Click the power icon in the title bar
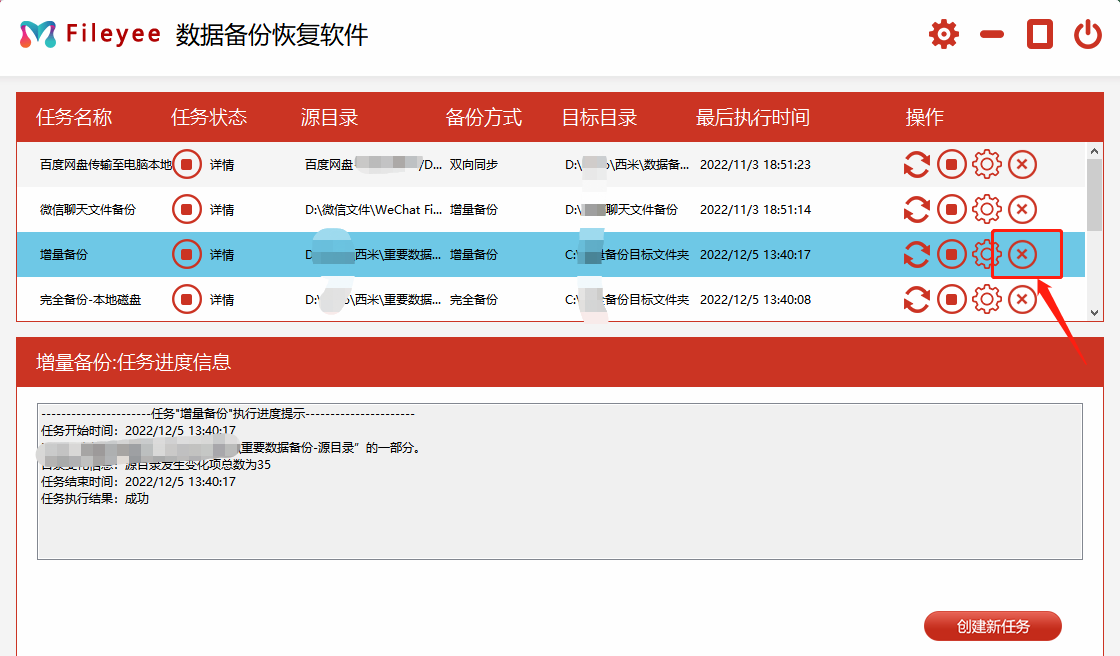Viewport: 1120px width, 656px height. (1089, 33)
